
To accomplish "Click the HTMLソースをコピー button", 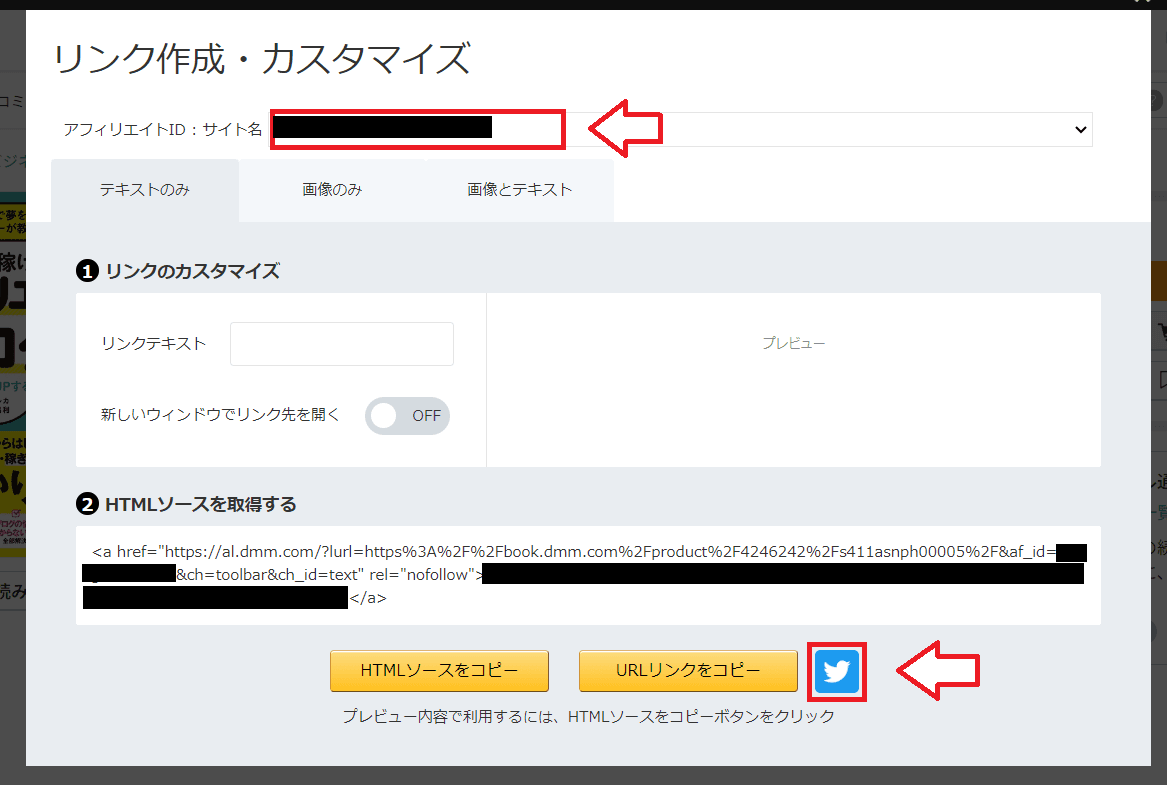I will click(439, 671).
